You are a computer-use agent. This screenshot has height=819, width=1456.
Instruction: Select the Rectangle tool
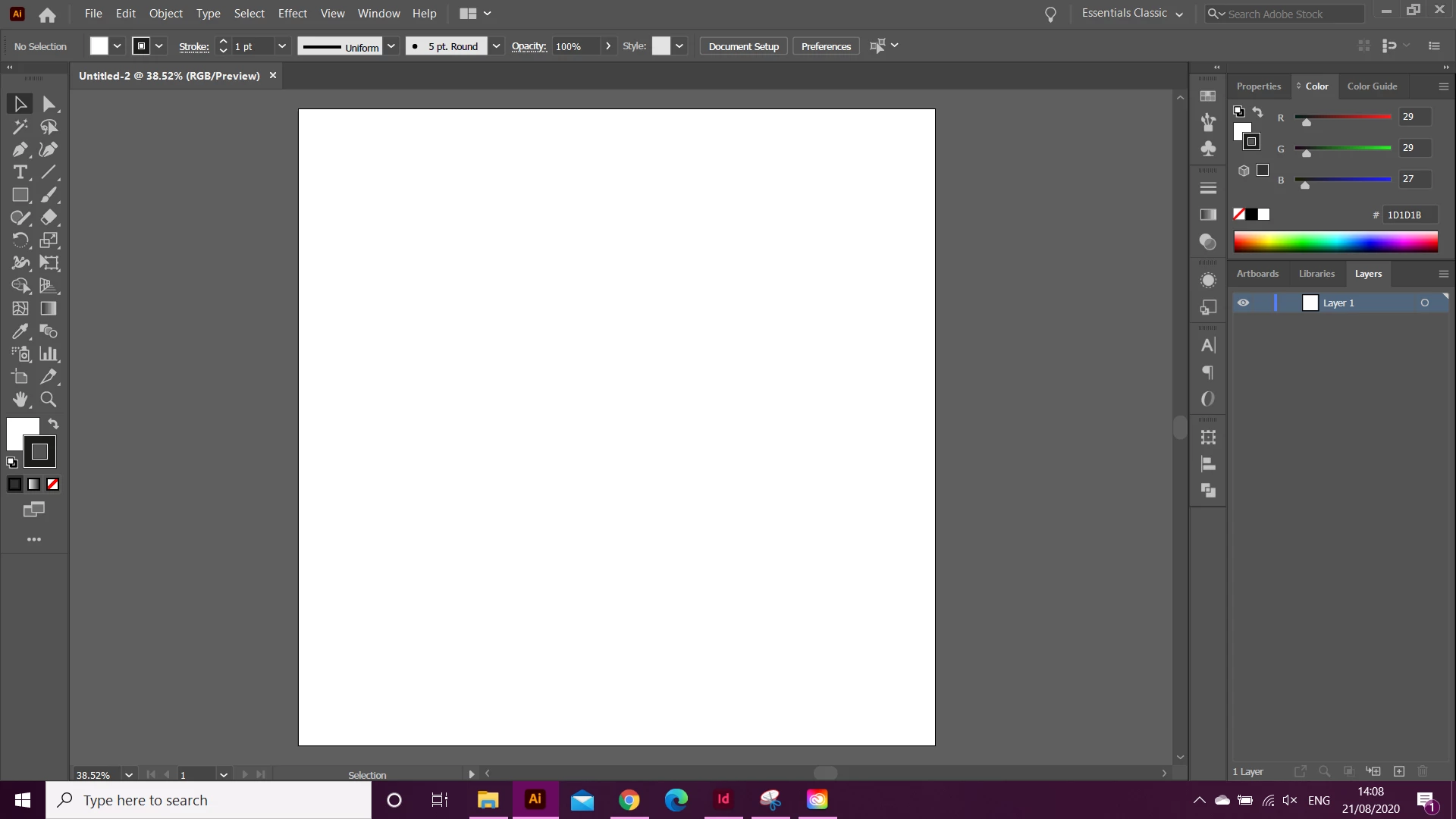20,195
